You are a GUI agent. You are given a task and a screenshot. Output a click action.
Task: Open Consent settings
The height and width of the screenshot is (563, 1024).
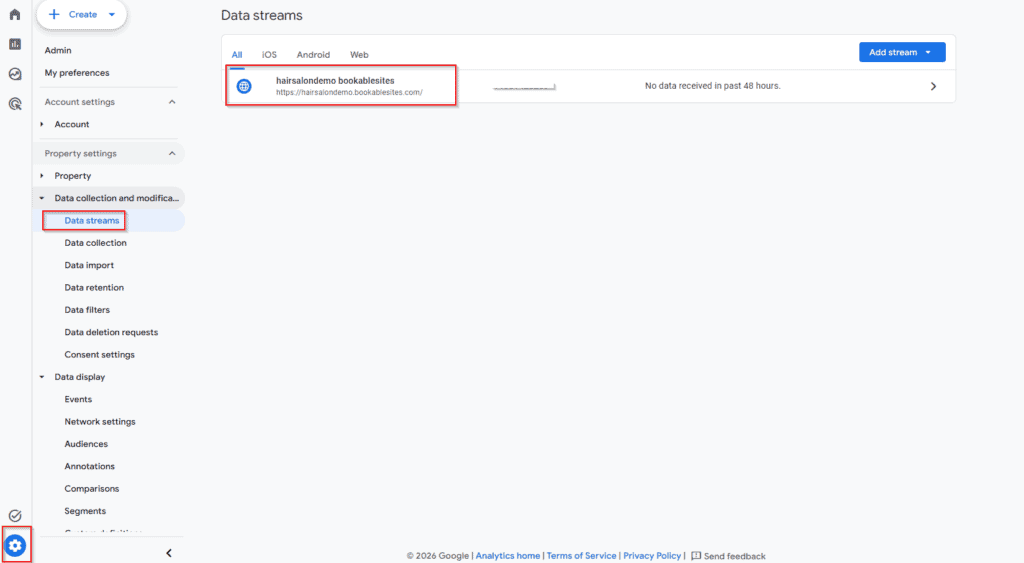tap(99, 355)
